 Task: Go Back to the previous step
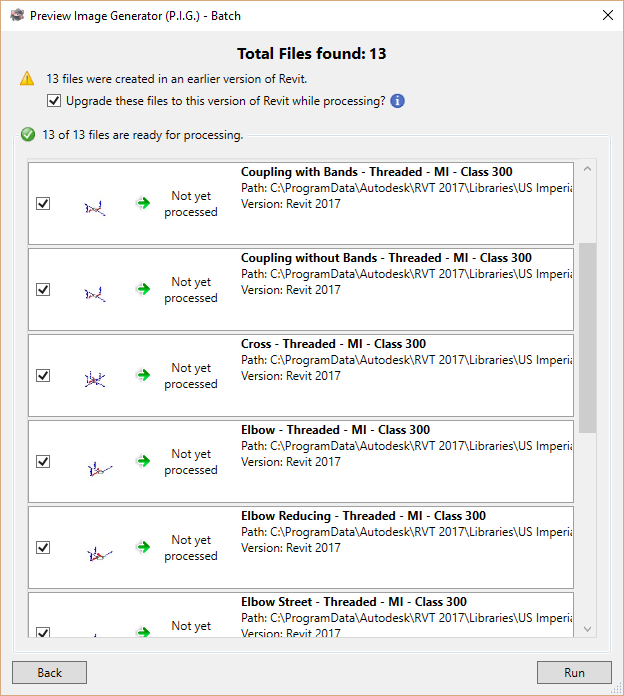(x=49, y=673)
